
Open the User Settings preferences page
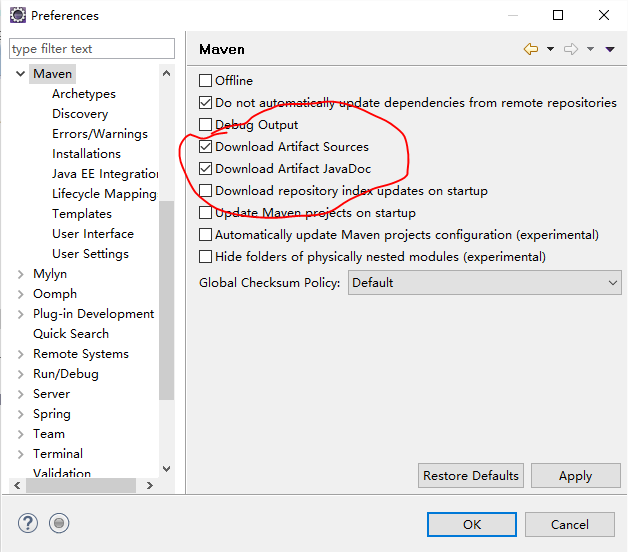[x=90, y=254]
